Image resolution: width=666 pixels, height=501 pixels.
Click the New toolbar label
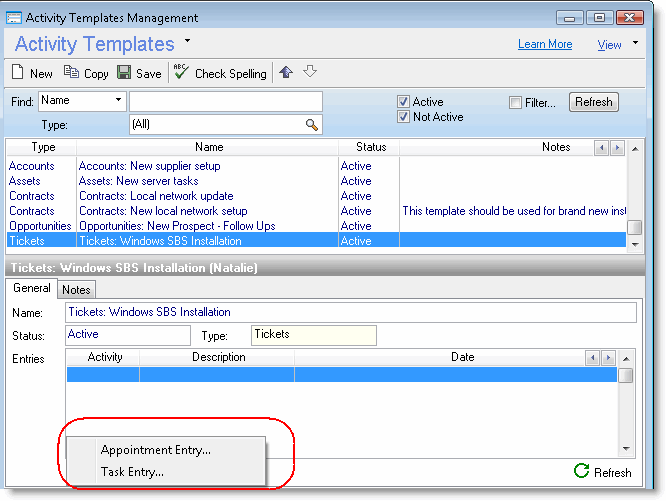point(41,73)
